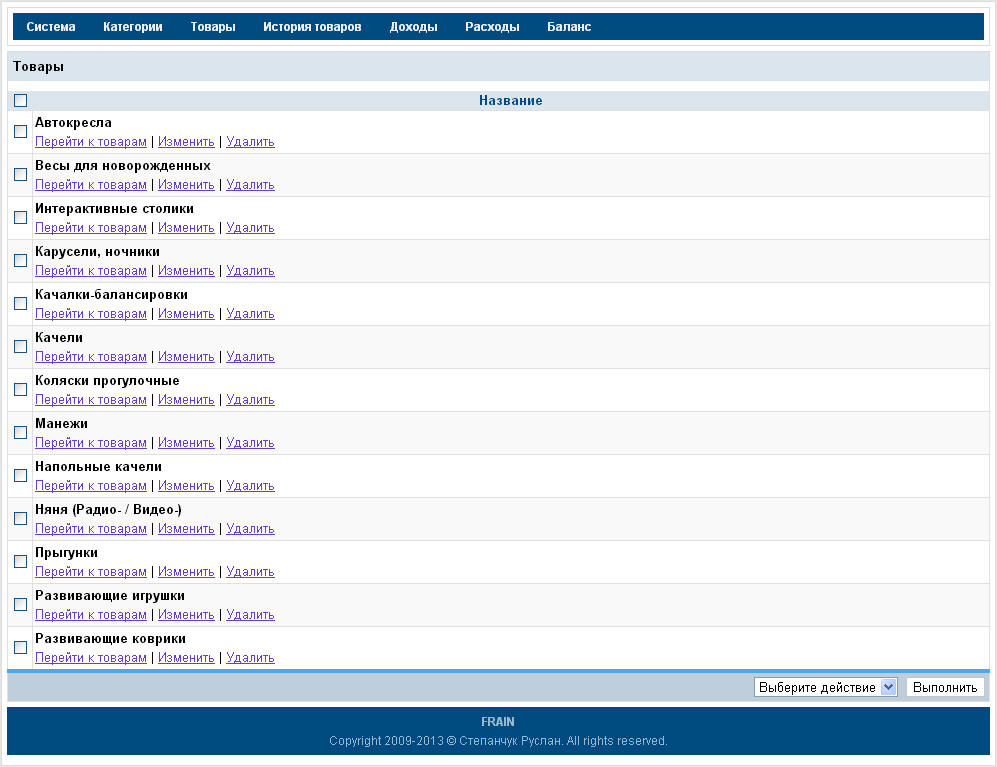Check the Автокресла row checkbox

pos(20,131)
